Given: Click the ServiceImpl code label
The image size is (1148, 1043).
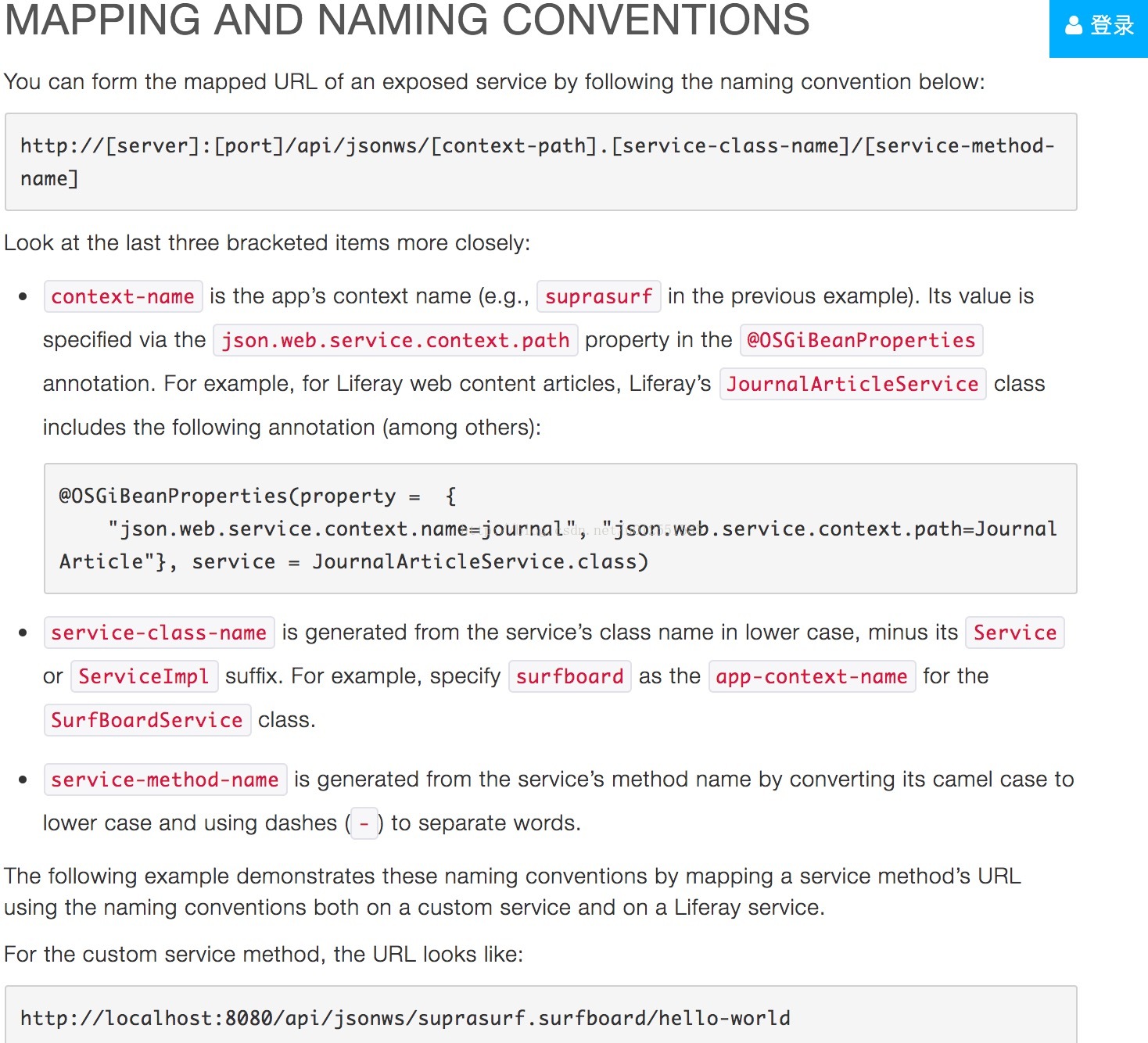Looking at the screenshot, I should point(144,676).
